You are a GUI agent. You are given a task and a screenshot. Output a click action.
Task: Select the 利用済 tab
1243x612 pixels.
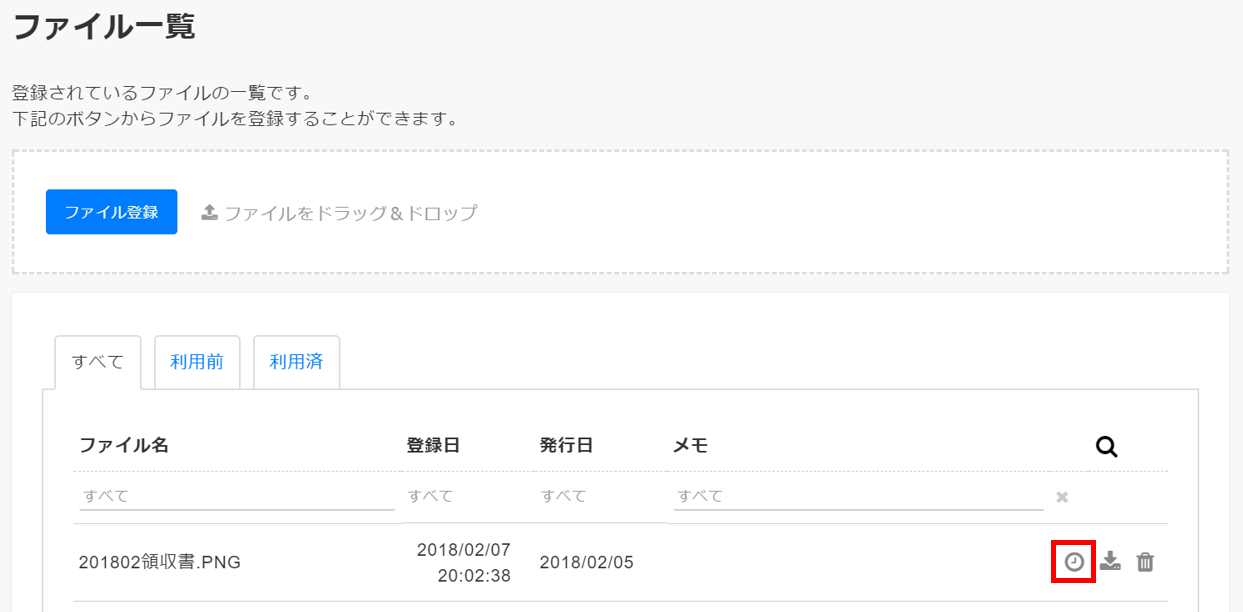(296, 362)
